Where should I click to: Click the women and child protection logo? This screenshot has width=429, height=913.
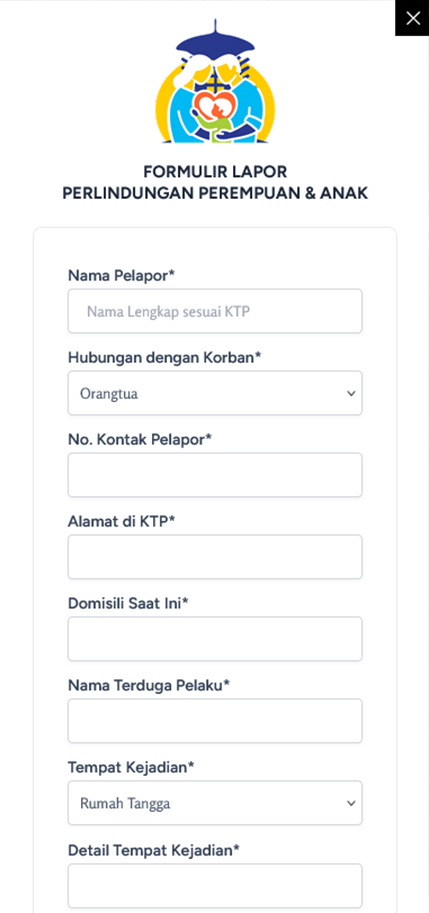tap(215, 82)
